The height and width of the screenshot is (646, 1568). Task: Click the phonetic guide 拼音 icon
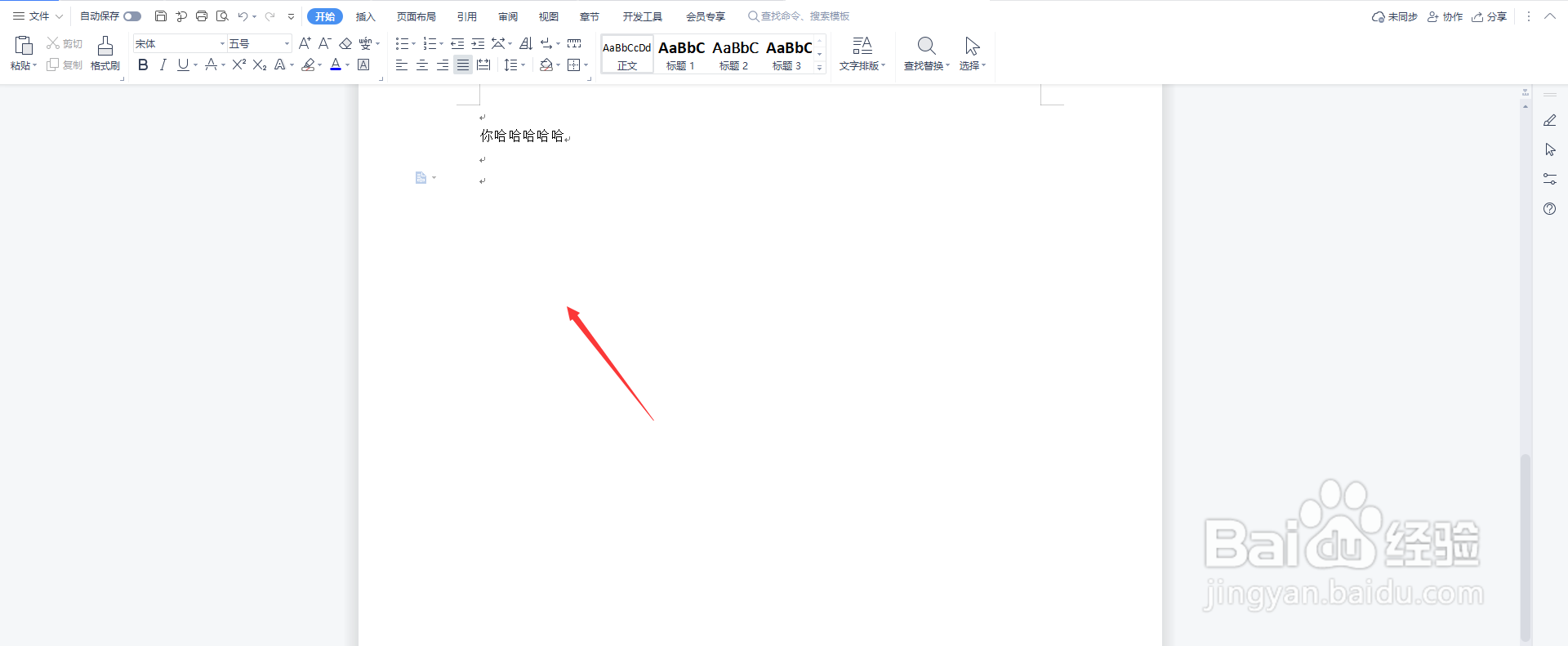(x=366, y=43)
